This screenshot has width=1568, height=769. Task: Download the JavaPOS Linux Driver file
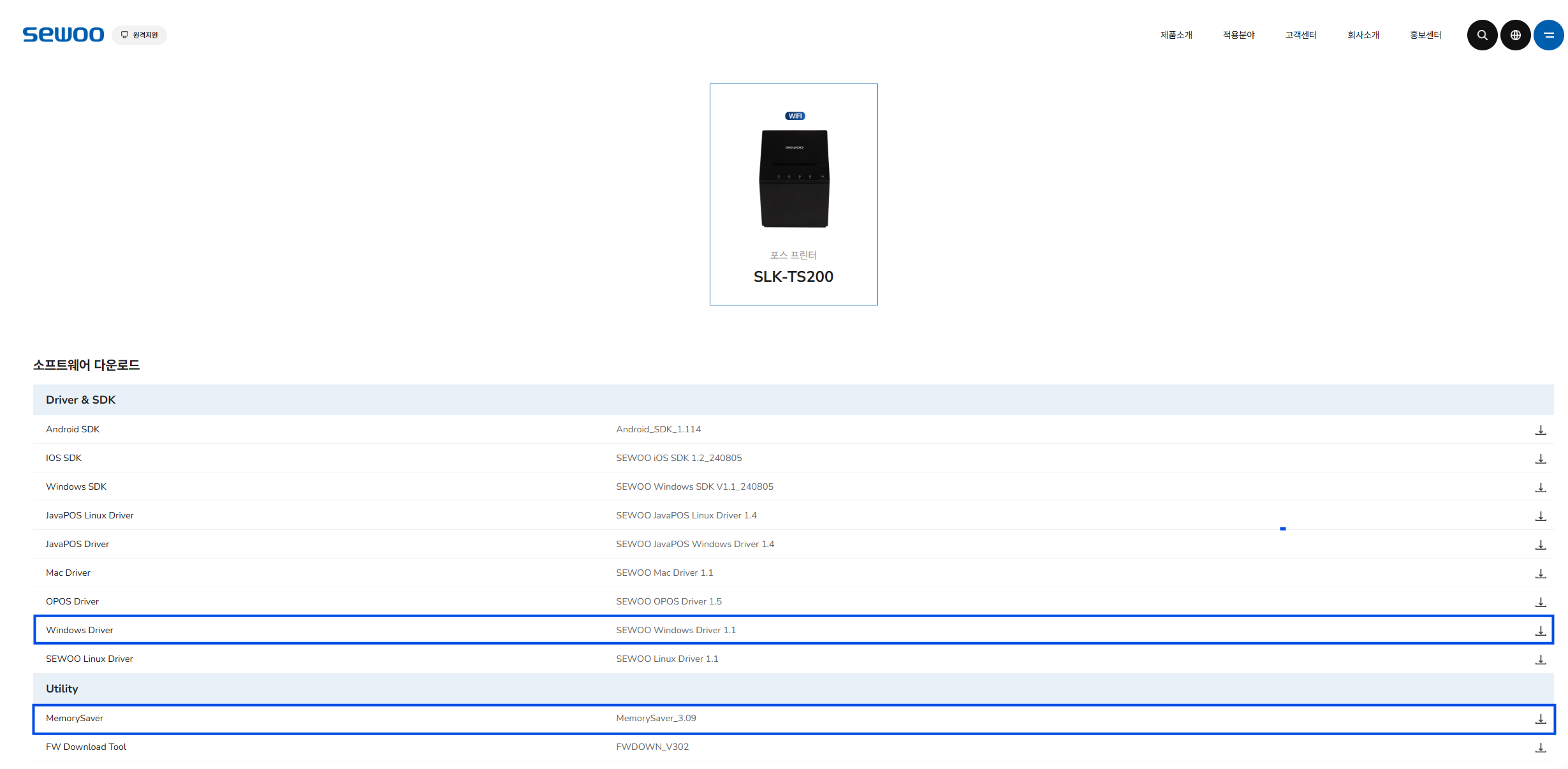point(1540,516)
